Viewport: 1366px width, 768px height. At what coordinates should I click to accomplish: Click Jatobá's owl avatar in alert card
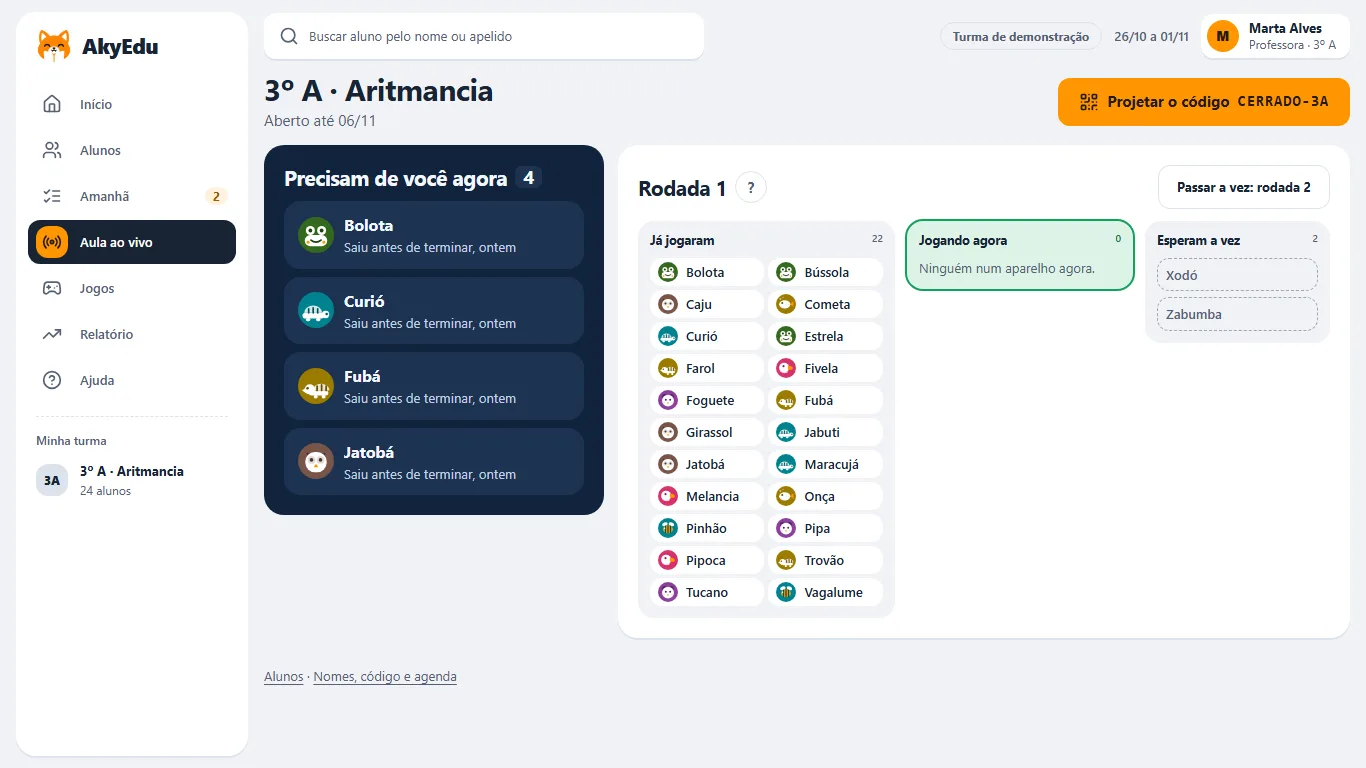click(x=315, y=461)
